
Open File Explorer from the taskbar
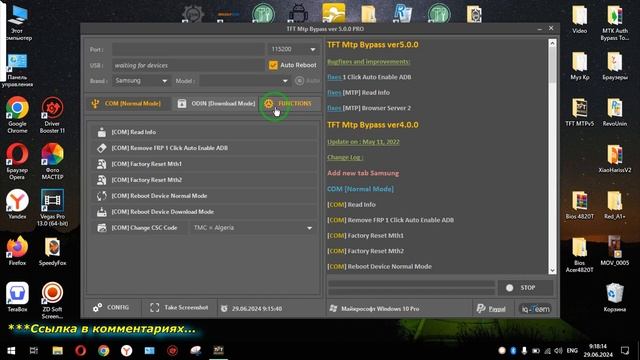[58, 351]
